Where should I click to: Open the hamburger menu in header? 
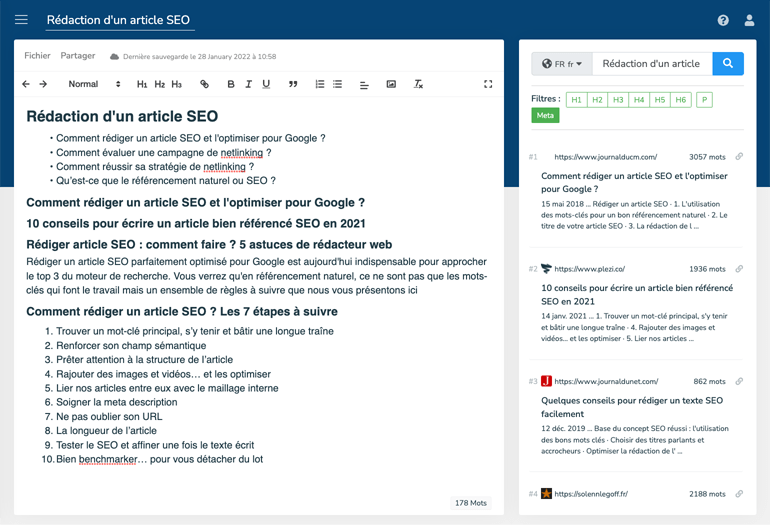tap(21, 20)
